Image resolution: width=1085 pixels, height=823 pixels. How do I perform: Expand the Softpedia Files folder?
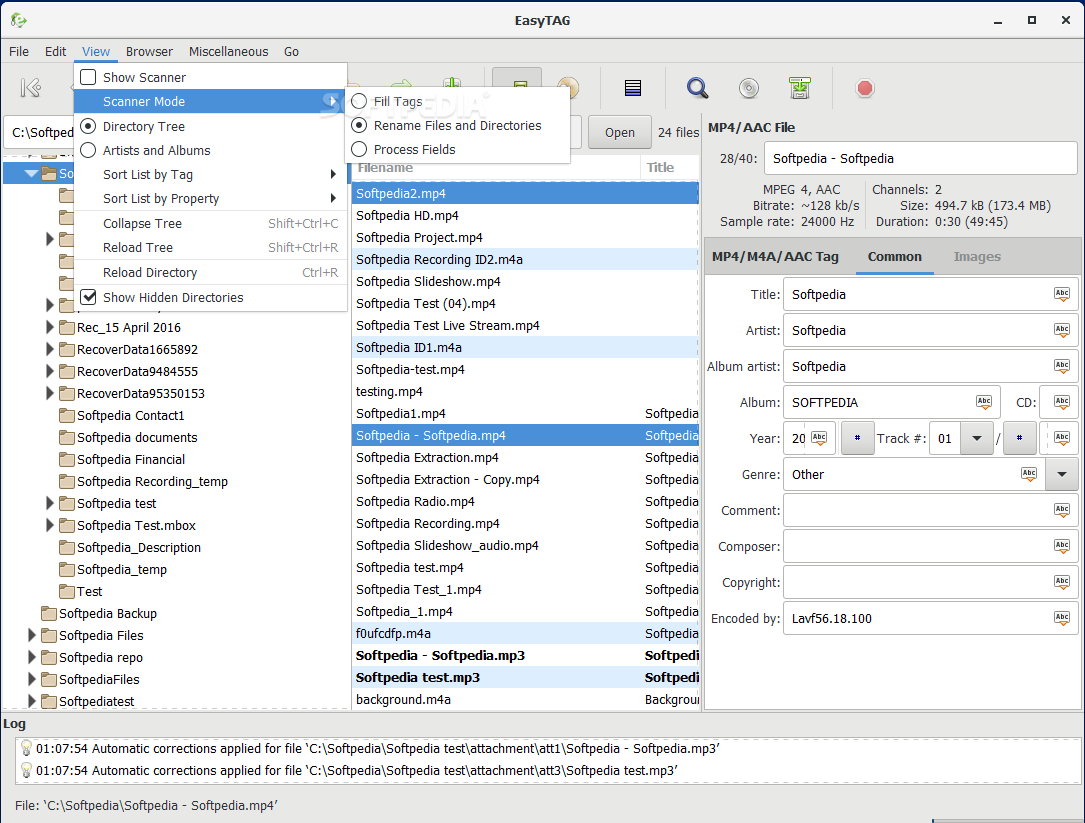(32, 635)
